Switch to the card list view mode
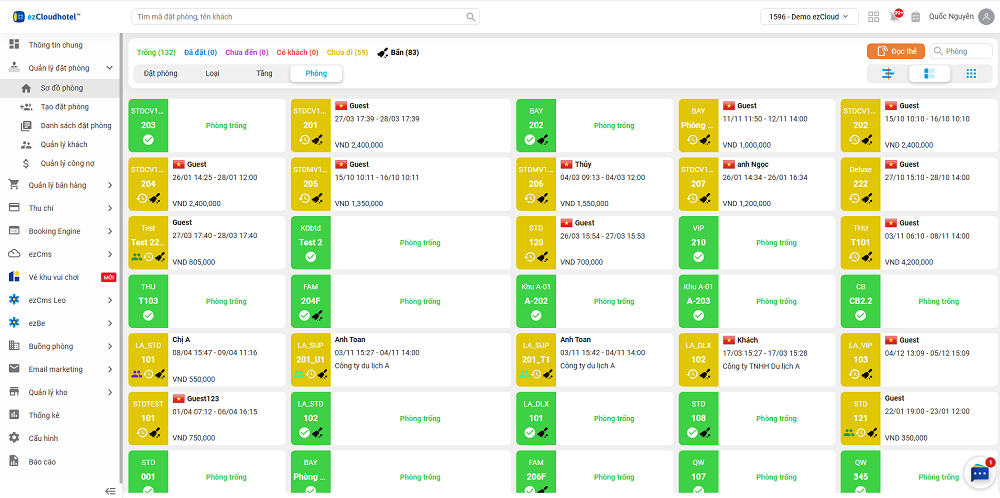Screen dimensions: 1000x498 (x=929, y=73)
